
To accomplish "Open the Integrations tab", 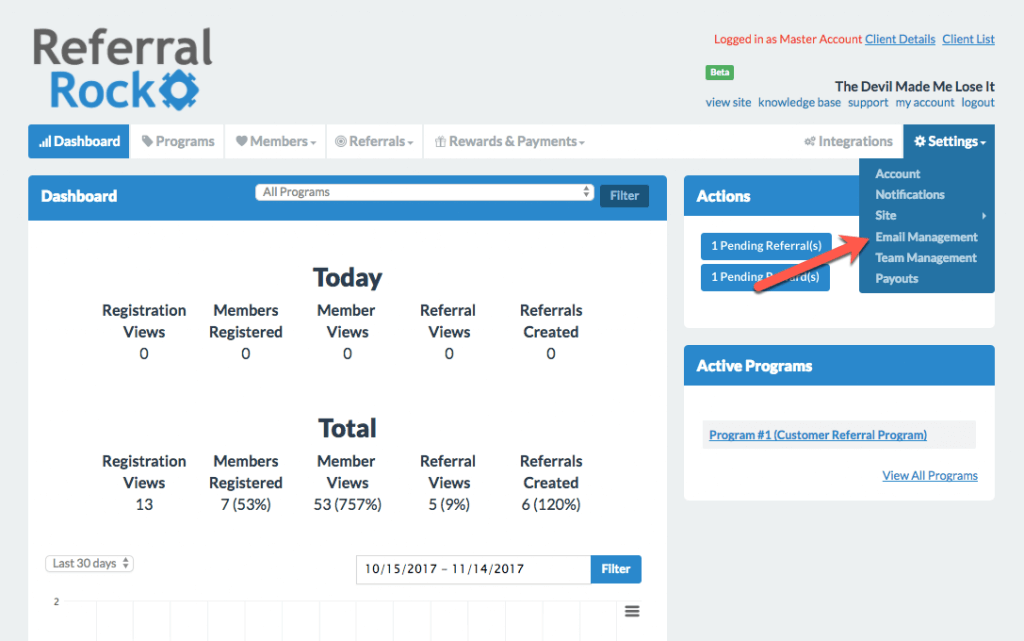I will (848, 141).
